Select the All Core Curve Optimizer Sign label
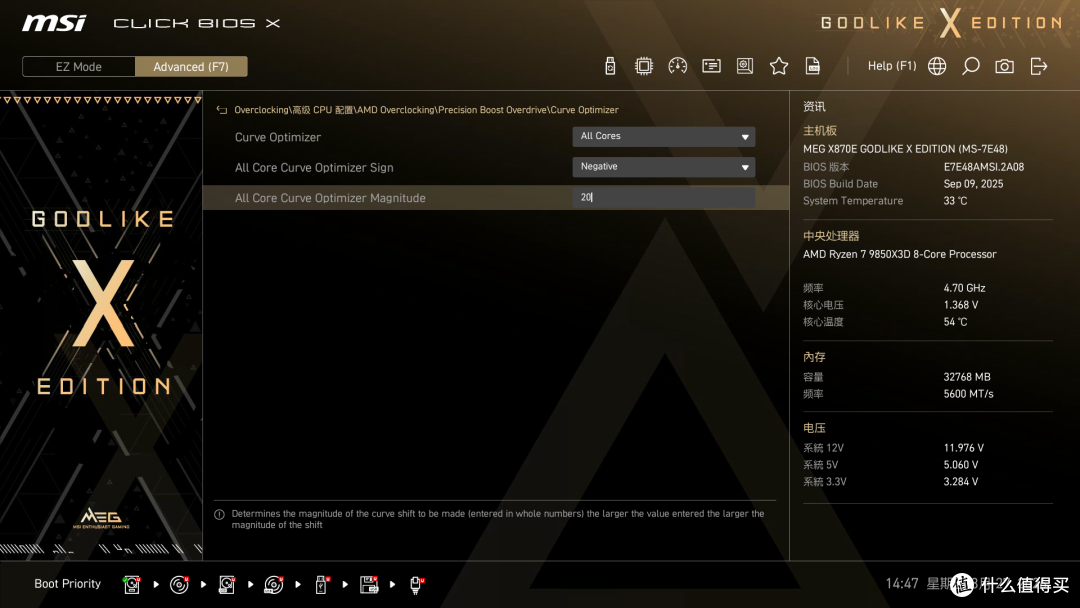The height and width of the screenshot is (608, 1080). click(x=314, y=167)
